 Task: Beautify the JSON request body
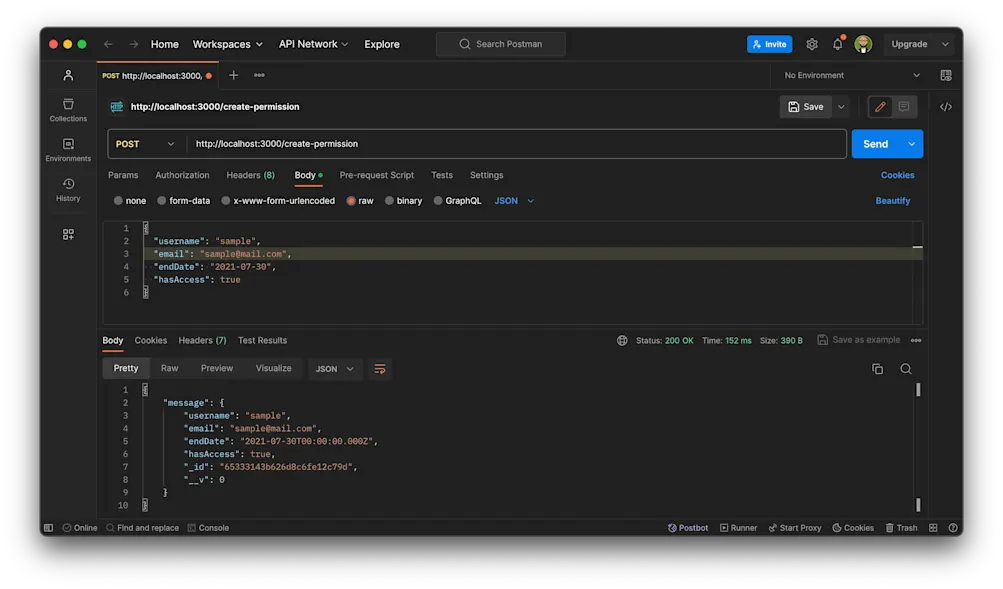click(891, 200)
